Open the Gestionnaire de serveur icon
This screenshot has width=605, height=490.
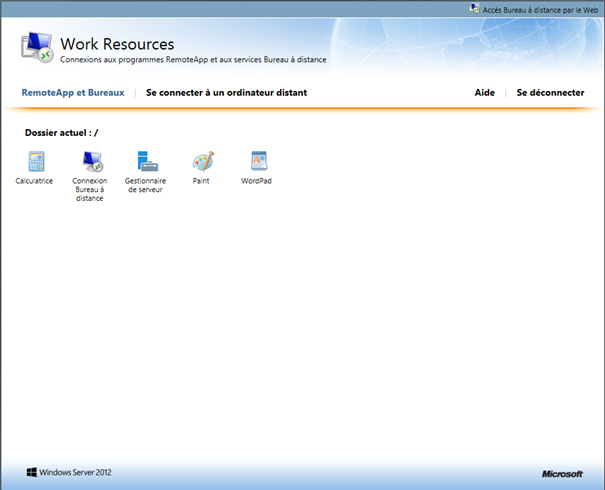tap(147, 161)
